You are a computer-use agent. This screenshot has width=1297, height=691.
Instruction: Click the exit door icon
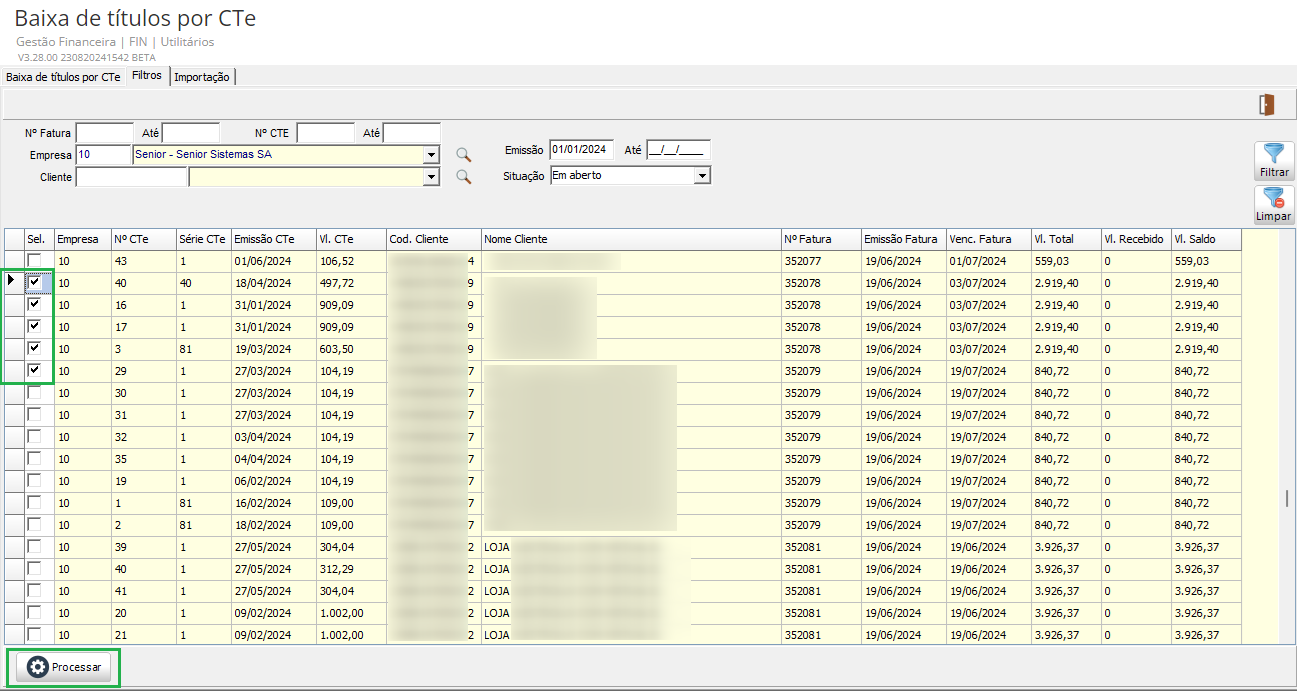[x=1267, y=105]
